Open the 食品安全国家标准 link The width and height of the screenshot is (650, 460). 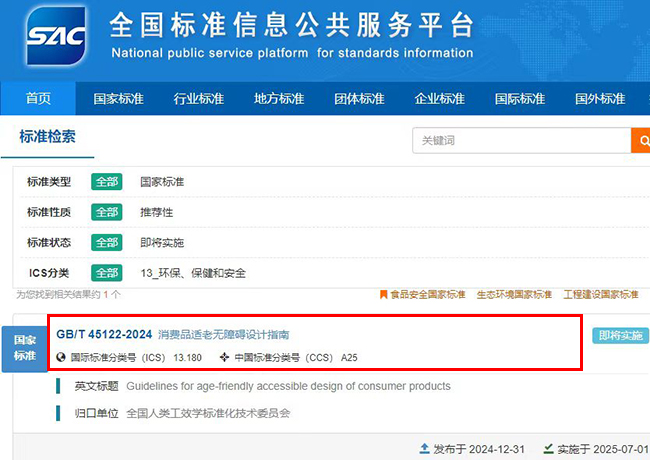tap(428, 295)
